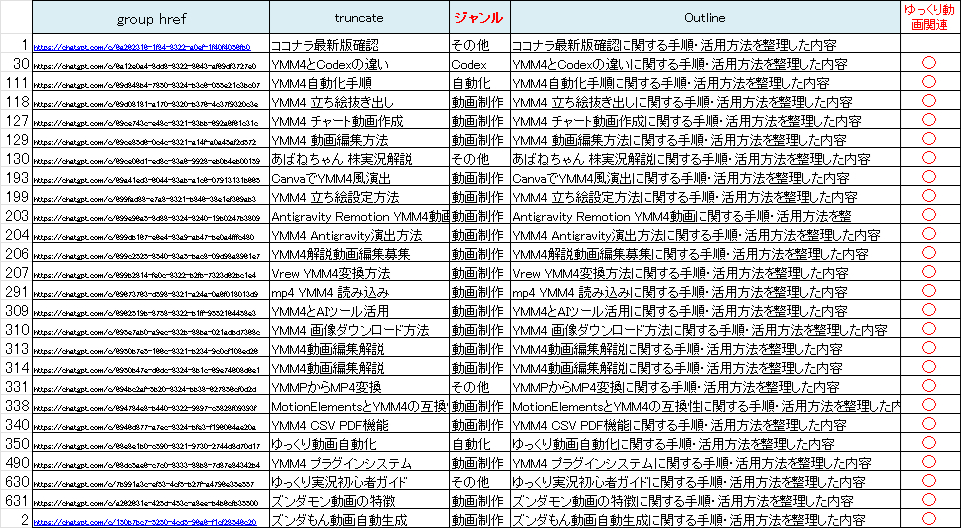Select cell 'CanvaでYMM4風演出' in truncate column
The height and width of the screenshot is (528, 961).
(359, 178)
